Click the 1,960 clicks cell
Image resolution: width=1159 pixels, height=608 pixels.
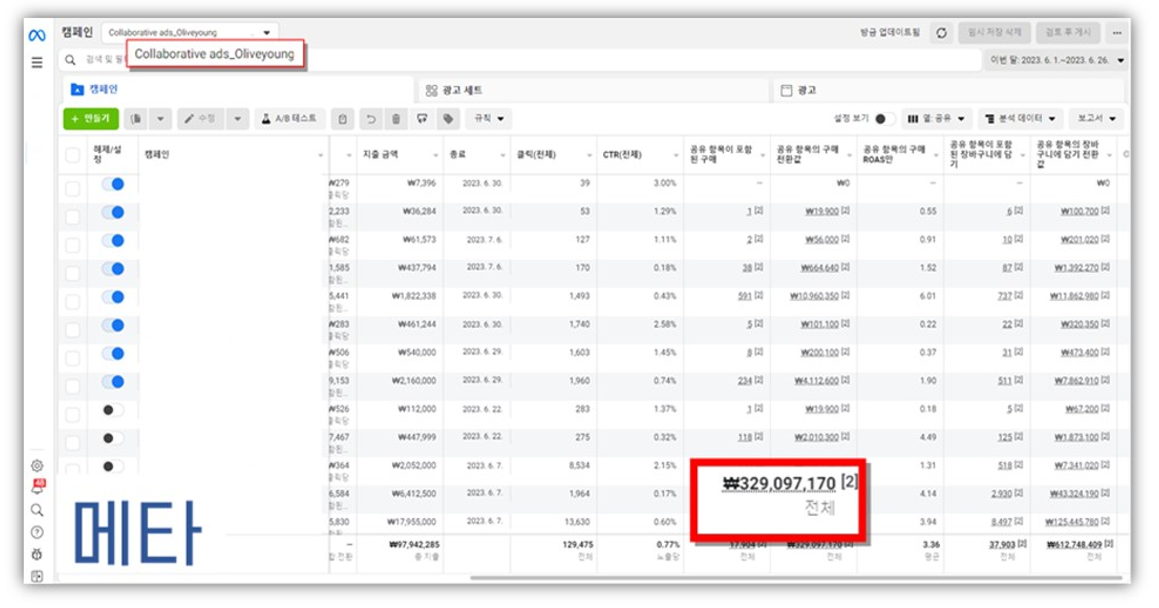[x=580, y=380]
